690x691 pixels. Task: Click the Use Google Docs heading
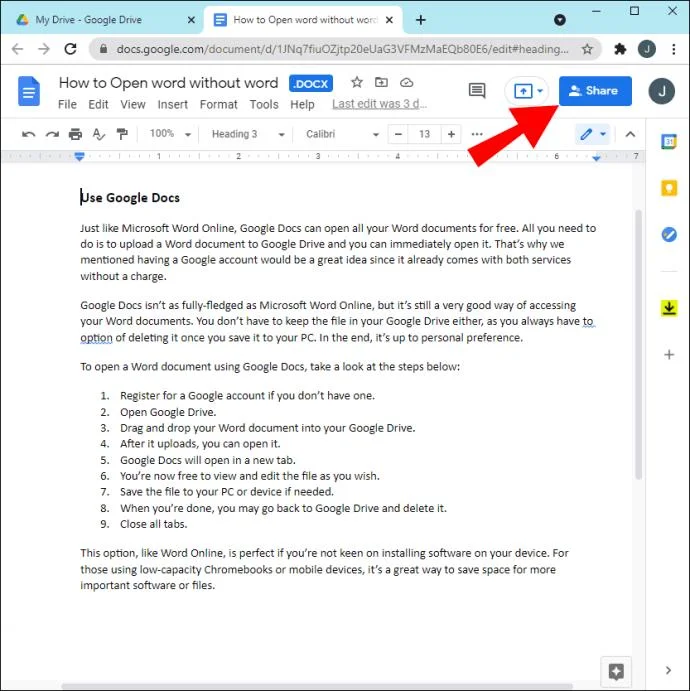click(x=130, y=198)
